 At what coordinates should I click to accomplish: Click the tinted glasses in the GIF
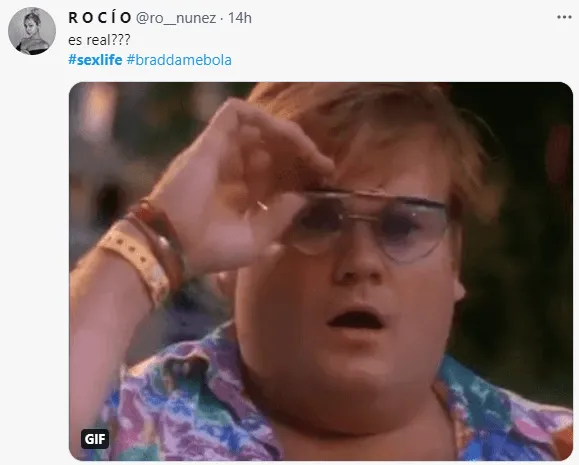(x=369, y=225)
